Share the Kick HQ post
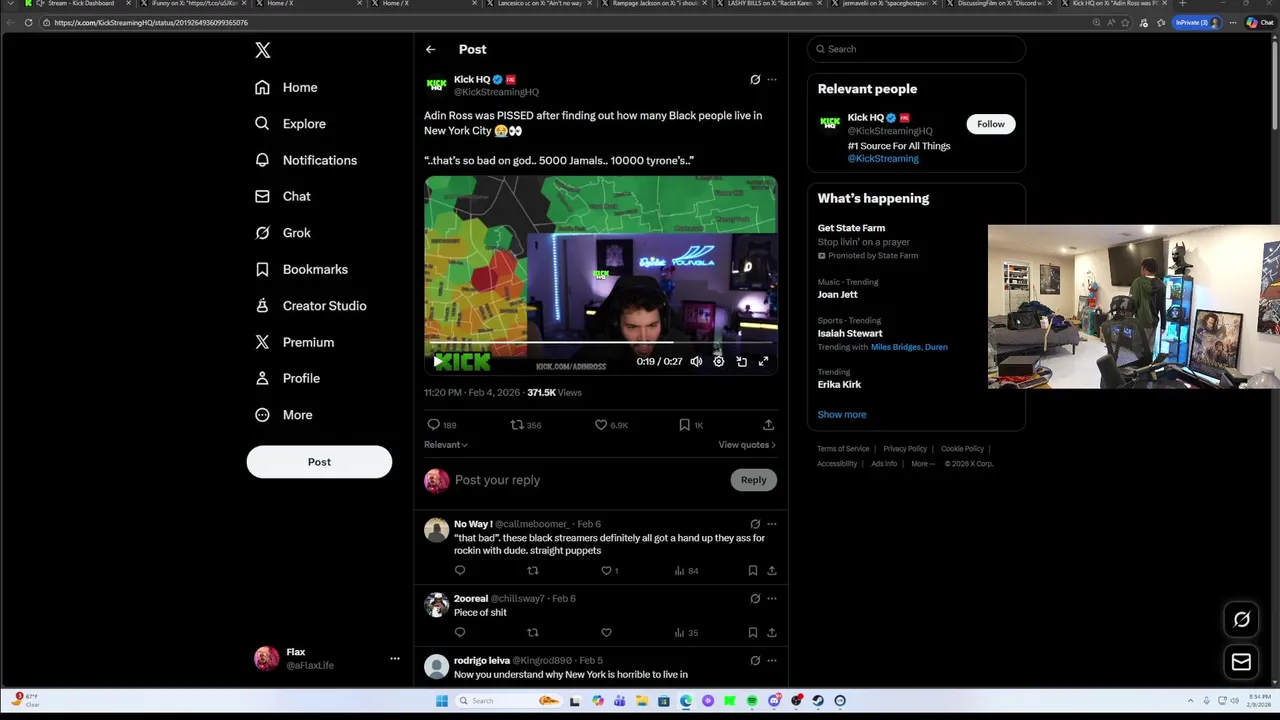1280x720 pixels. point(768,425)
